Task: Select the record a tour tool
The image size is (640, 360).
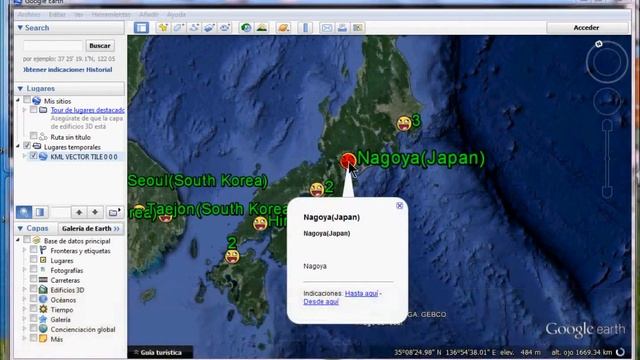Action: point(224,28)
